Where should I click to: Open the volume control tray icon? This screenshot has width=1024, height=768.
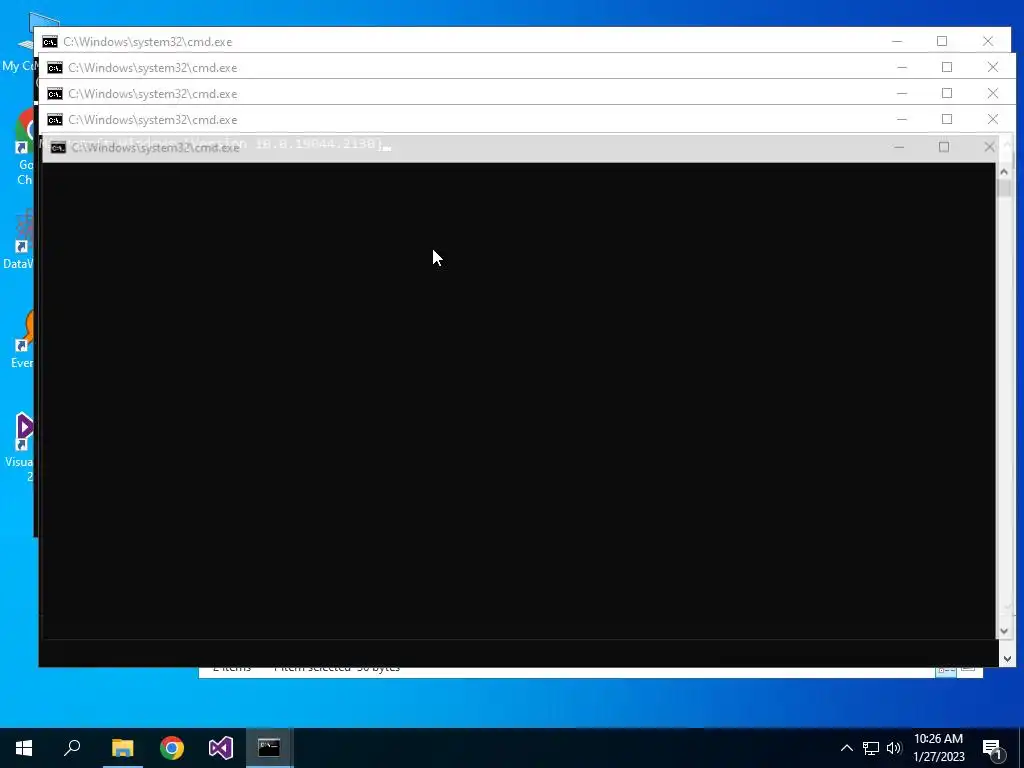point(894,748)
